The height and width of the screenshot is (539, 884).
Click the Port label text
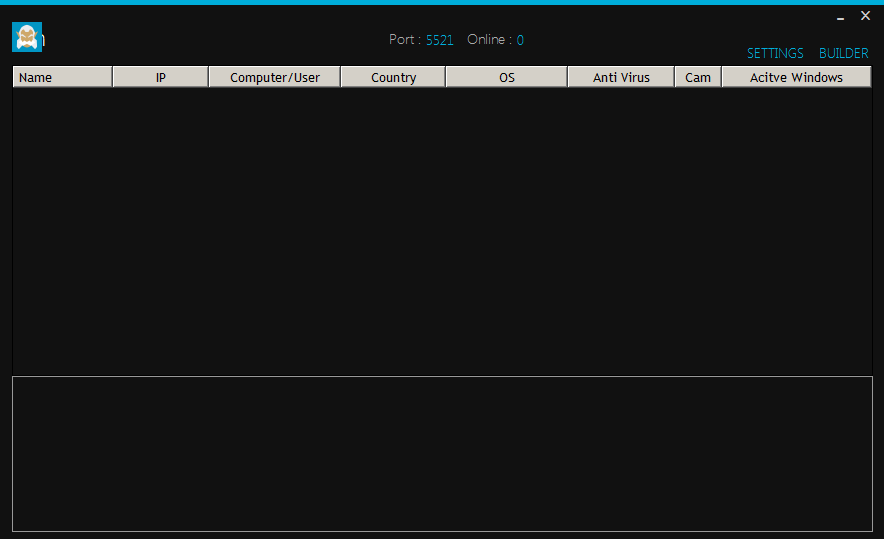click(404, 40)
